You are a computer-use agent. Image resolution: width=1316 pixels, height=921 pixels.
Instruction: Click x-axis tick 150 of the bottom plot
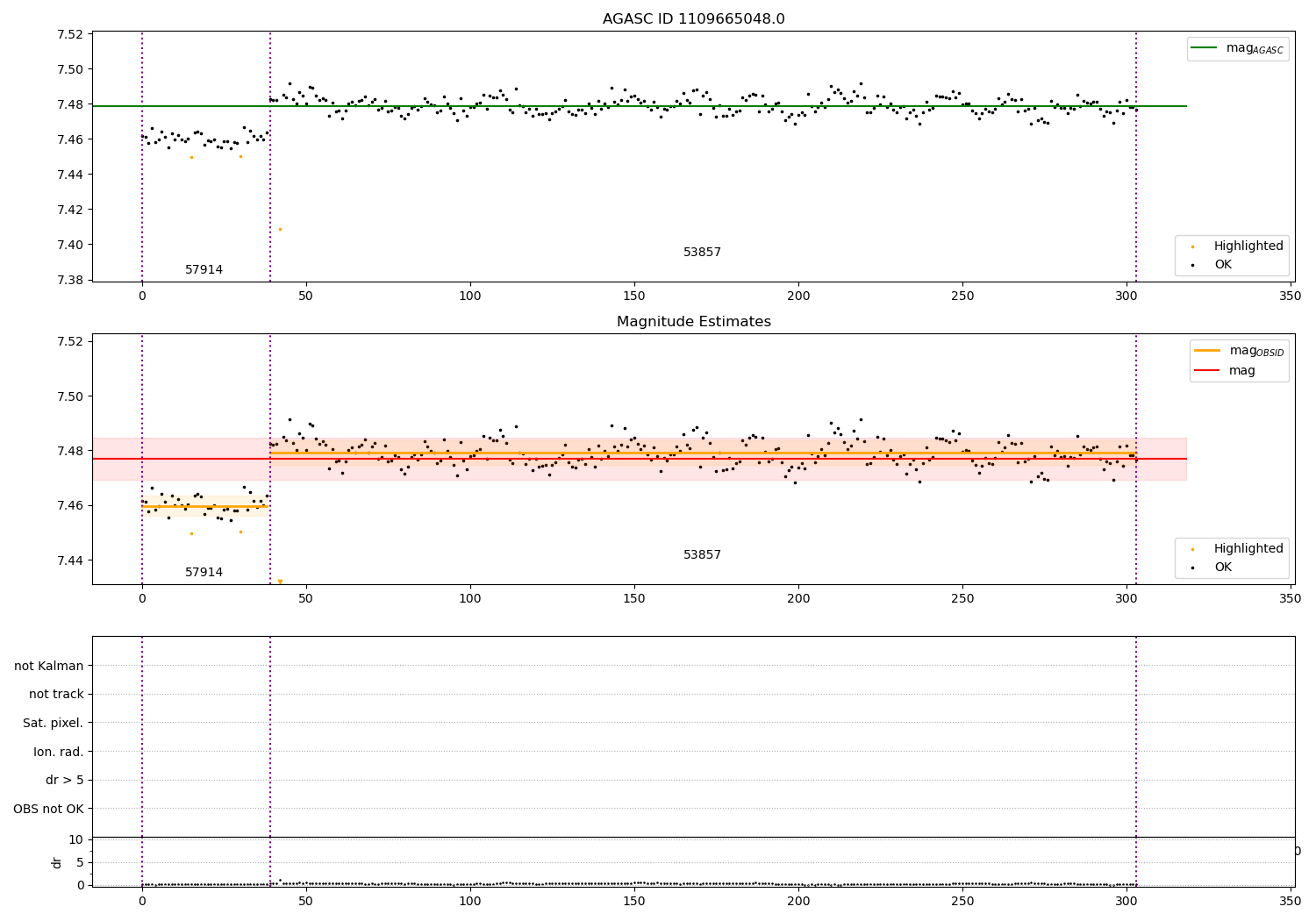click(x=634, y=901)
